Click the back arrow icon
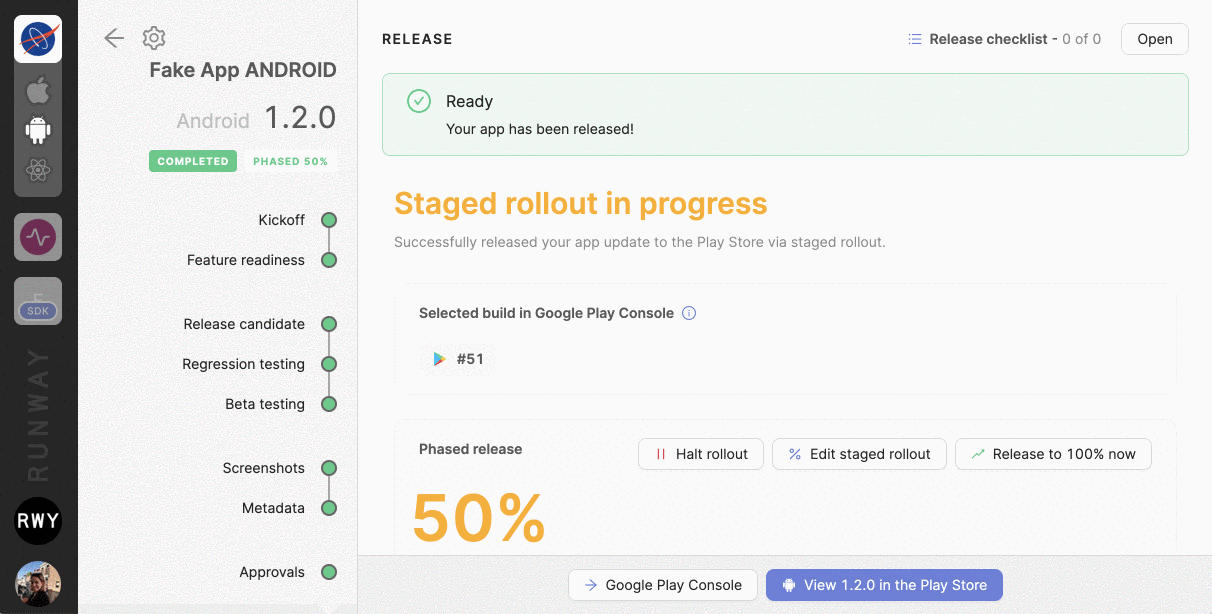 (114, 38)
